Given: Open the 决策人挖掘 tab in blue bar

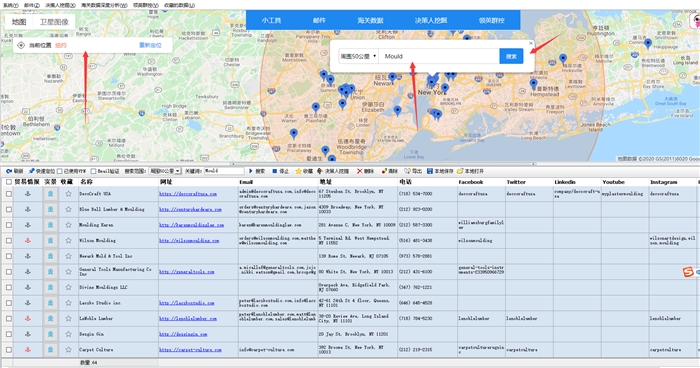Looking at the screenshot, I should click(x=430, y=21).
